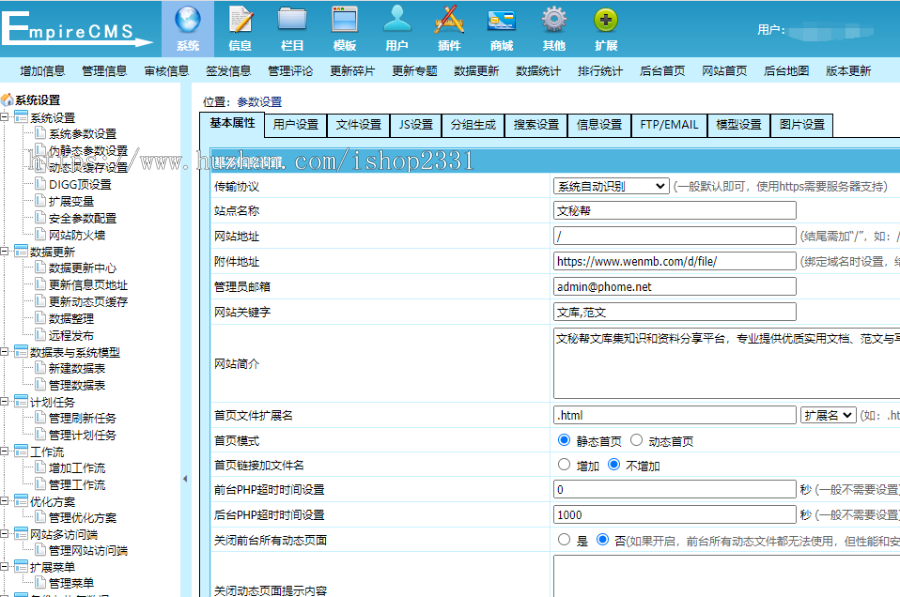The width and height of the screenshot is (900, 597).
Task: Click folder icon beside 工作流
Action: pyautogui.click(x=21, y=451)
